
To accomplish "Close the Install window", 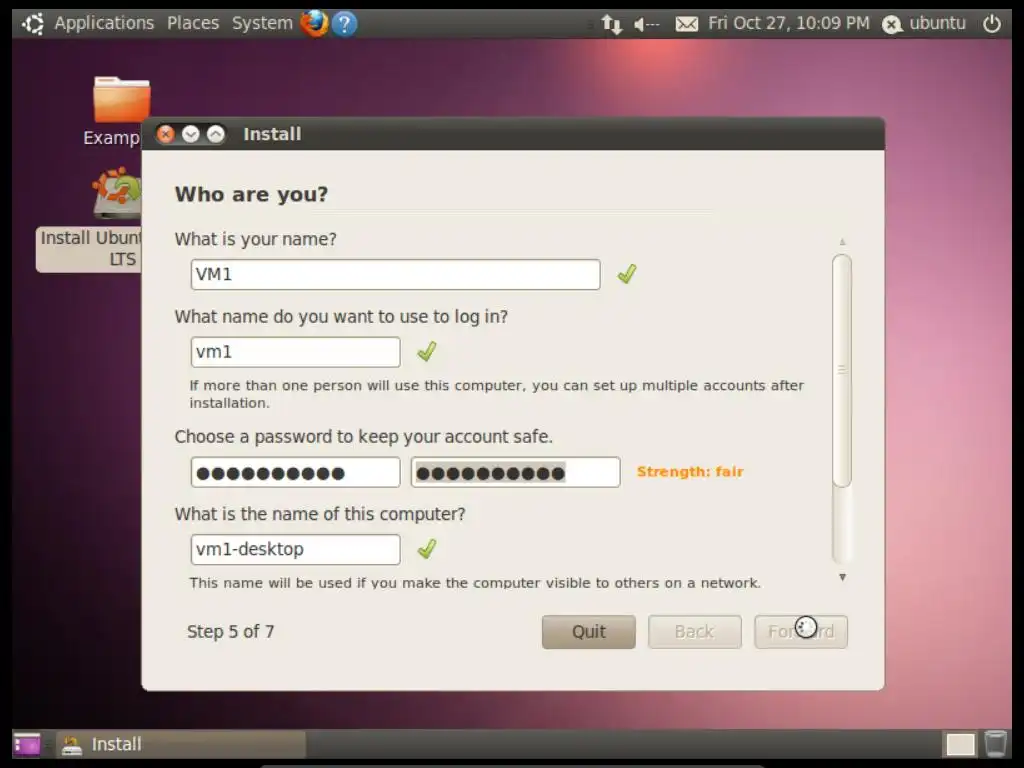I will coord(166,134).
